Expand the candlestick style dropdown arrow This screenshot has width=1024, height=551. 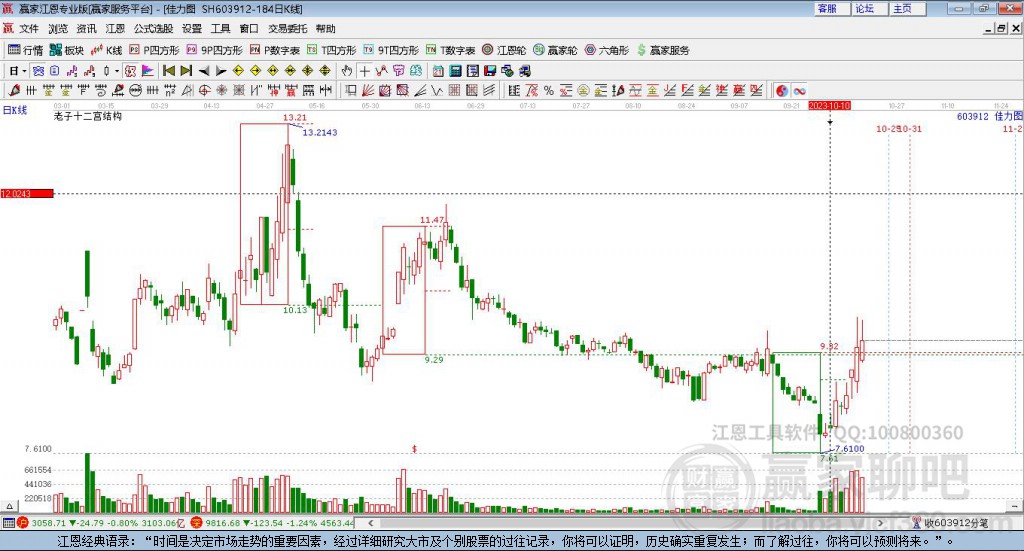pyautogui.click(x=117, y=71)
